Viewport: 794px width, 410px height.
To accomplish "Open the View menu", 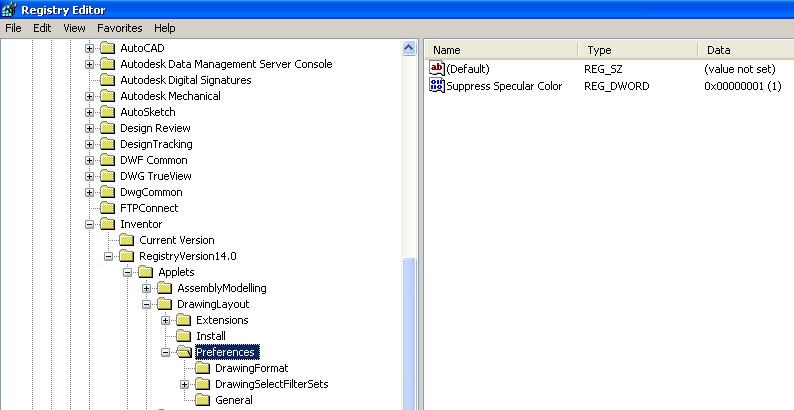I will point(74,28).
